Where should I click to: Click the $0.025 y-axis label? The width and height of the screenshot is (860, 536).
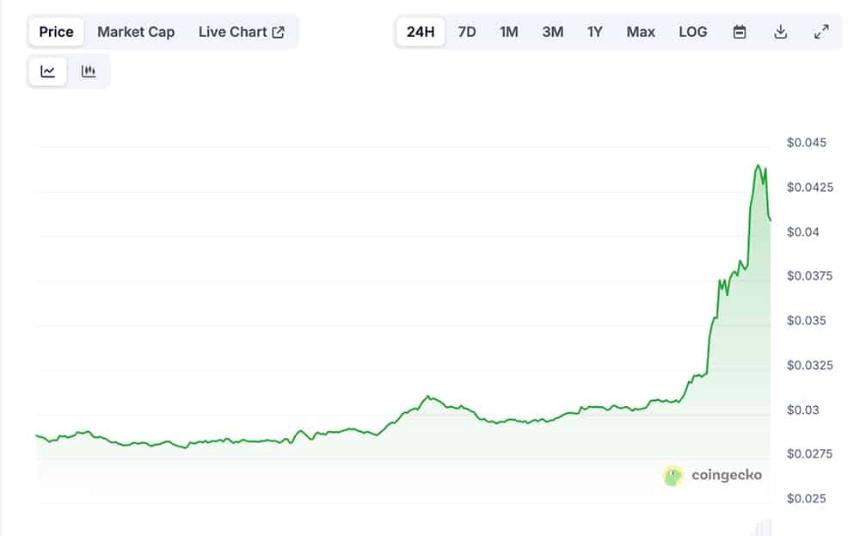(806, 499)
